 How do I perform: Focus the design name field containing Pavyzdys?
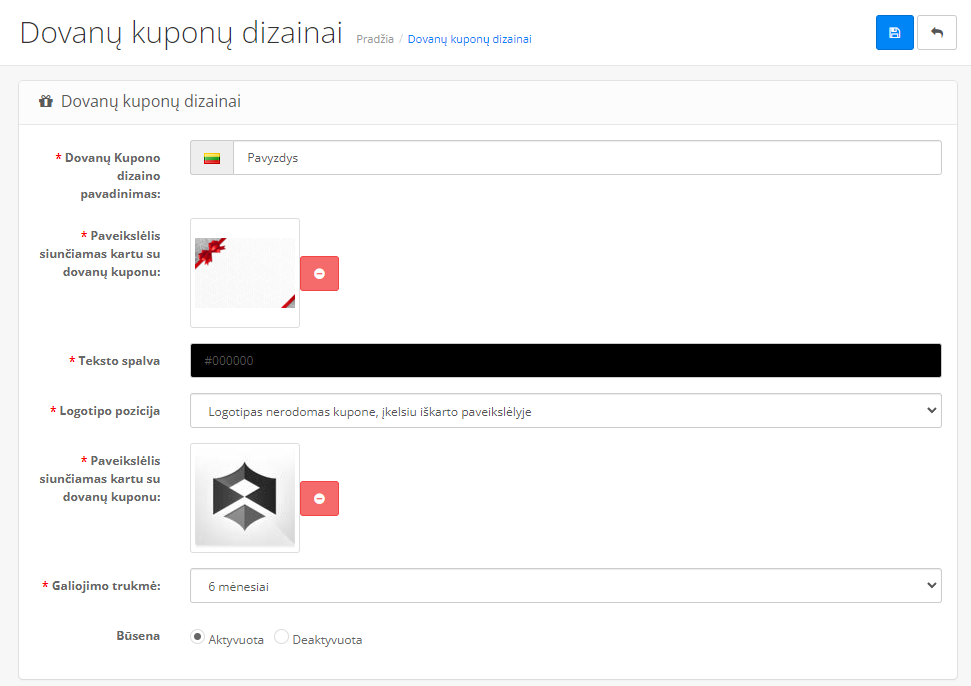point(587,158)
